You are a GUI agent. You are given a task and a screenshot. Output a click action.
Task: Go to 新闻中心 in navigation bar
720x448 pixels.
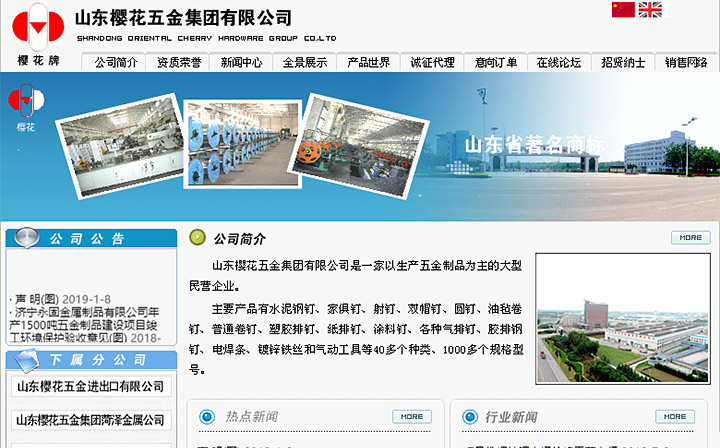pyautogui.click(x=242, y=62)
